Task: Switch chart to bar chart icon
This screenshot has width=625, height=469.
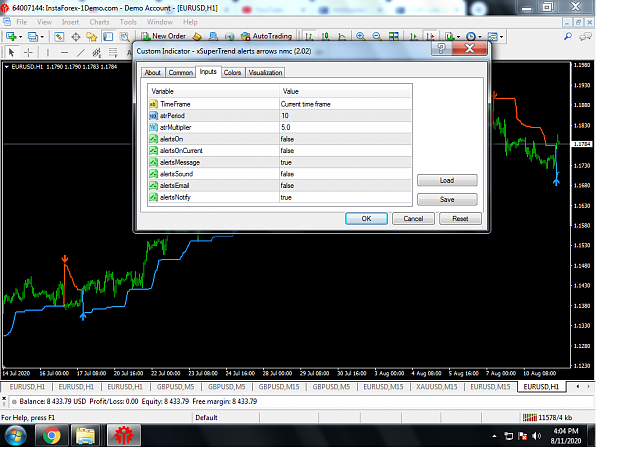Action: tap(309, 37)
